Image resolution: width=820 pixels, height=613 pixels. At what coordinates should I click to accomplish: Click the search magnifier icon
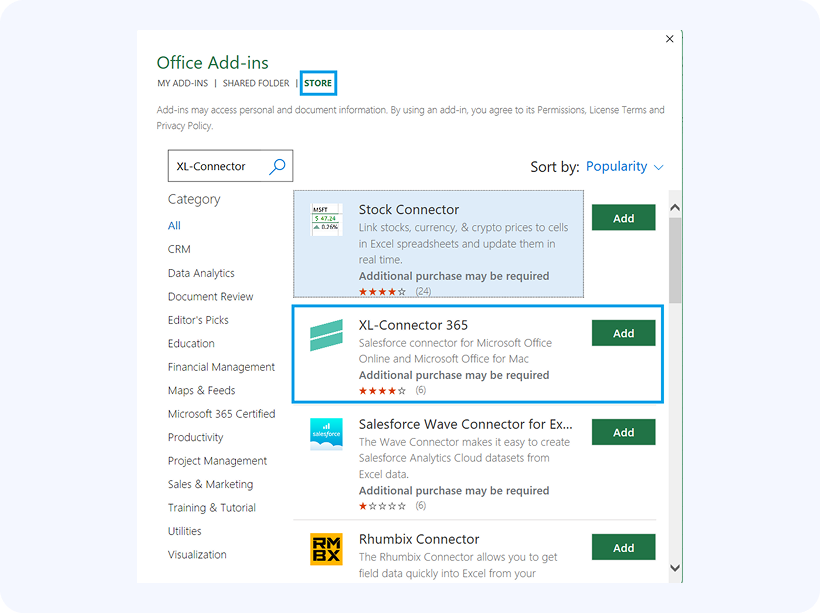pyautogui.click(x=277, y=167)
